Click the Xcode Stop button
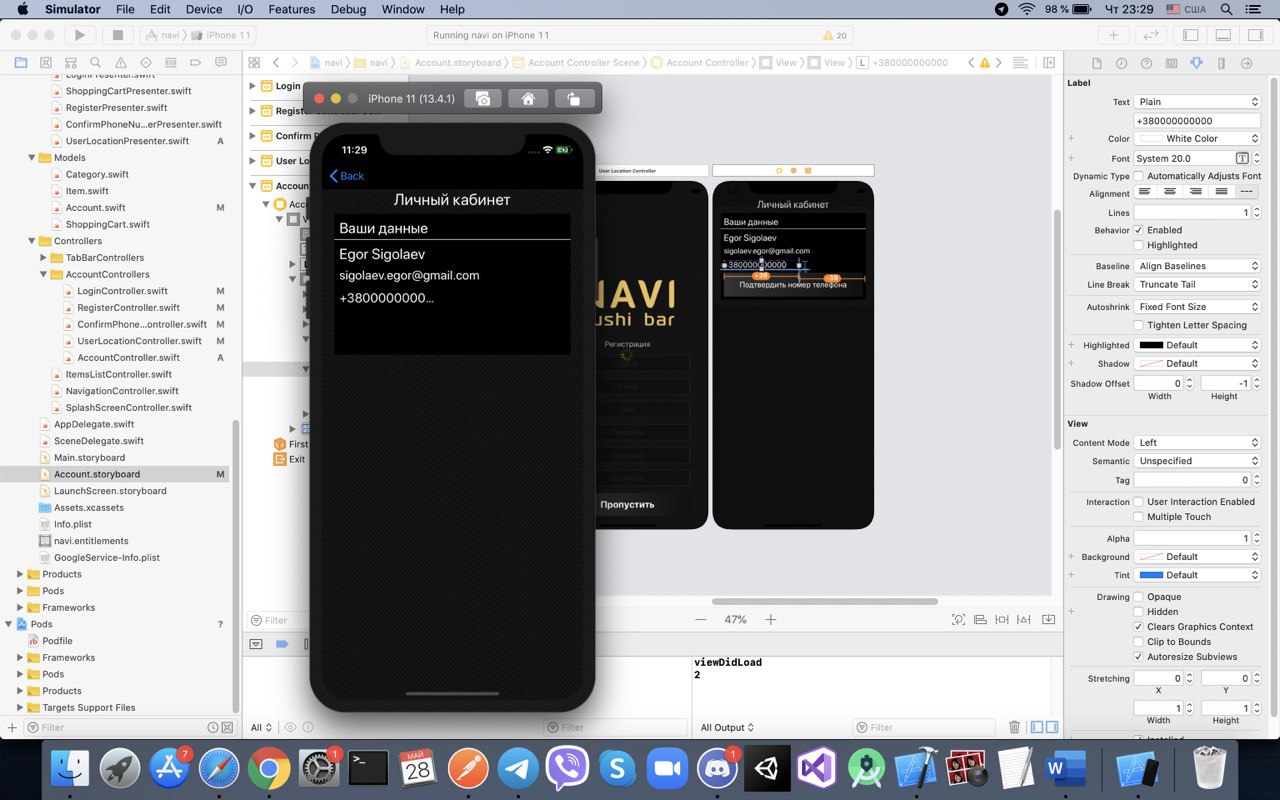This screenshot has height=800, width=1280. pos(117,35)
